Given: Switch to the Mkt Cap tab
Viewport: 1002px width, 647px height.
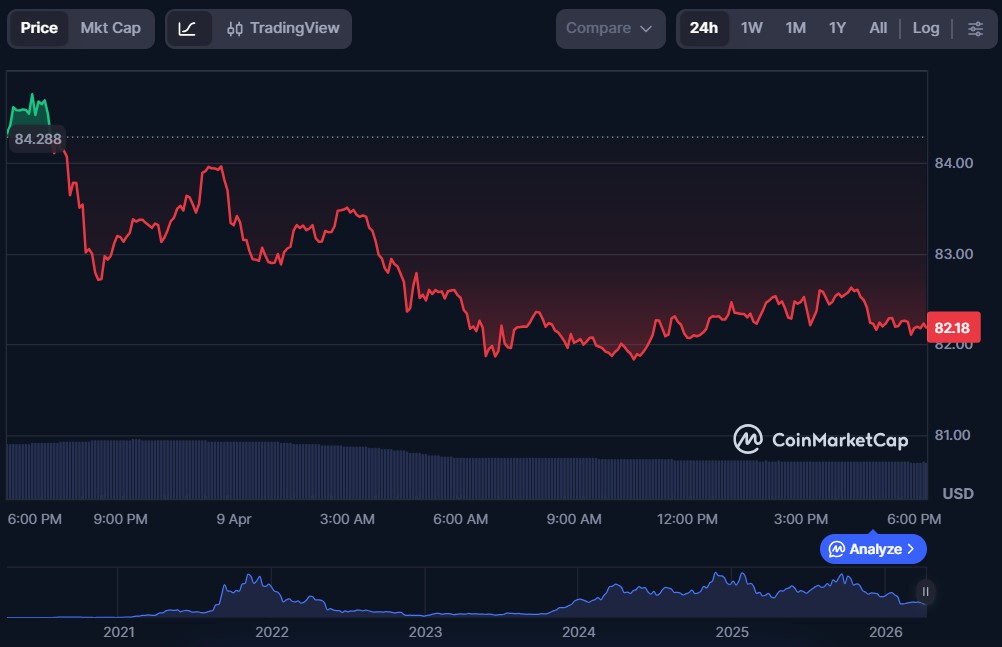Looking at the screenshot, I should [110, 28].
